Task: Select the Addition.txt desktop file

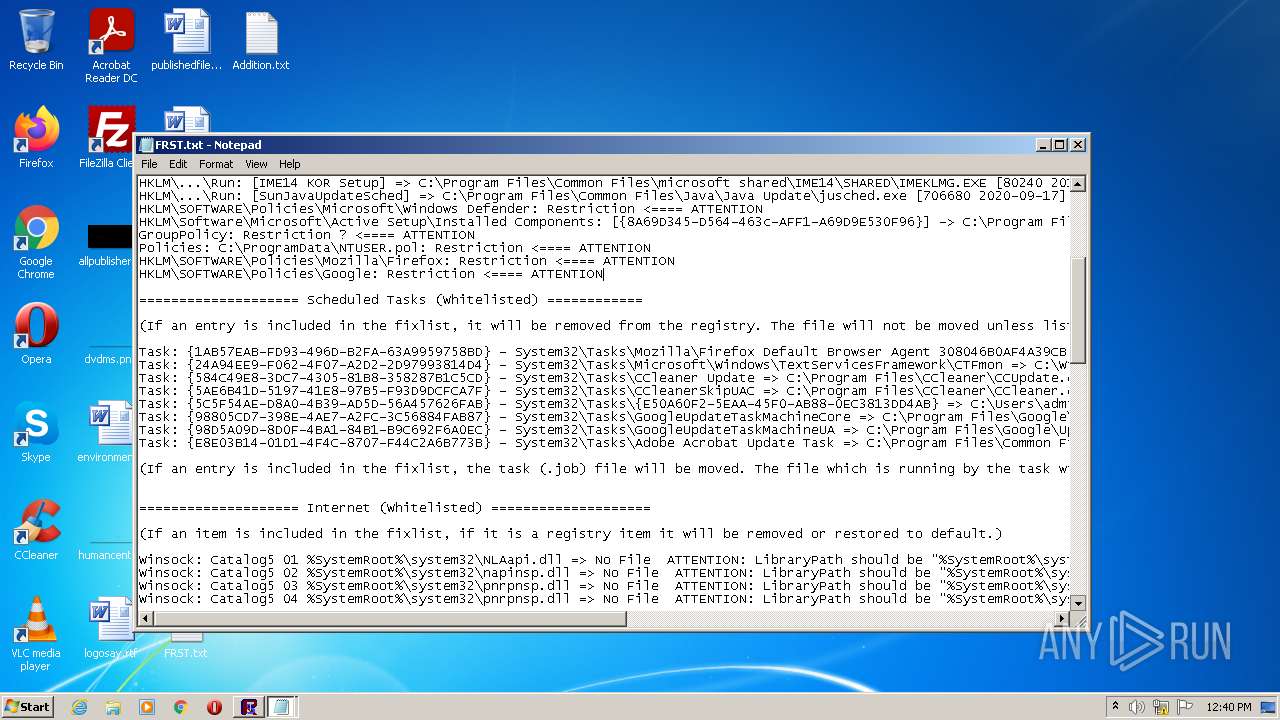Action: click(261, 40)
